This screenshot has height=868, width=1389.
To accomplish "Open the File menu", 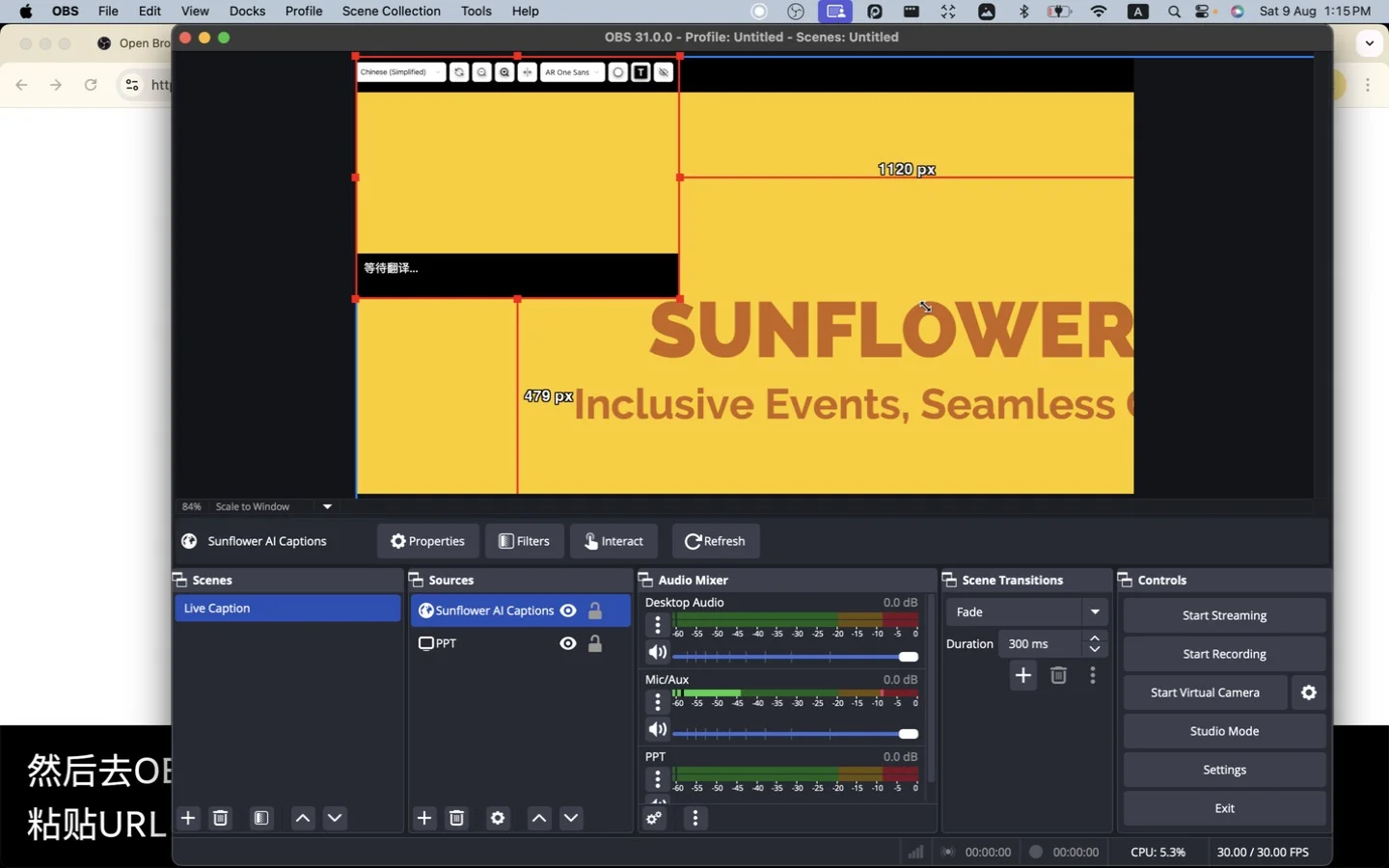I will (x=108, y=12).
